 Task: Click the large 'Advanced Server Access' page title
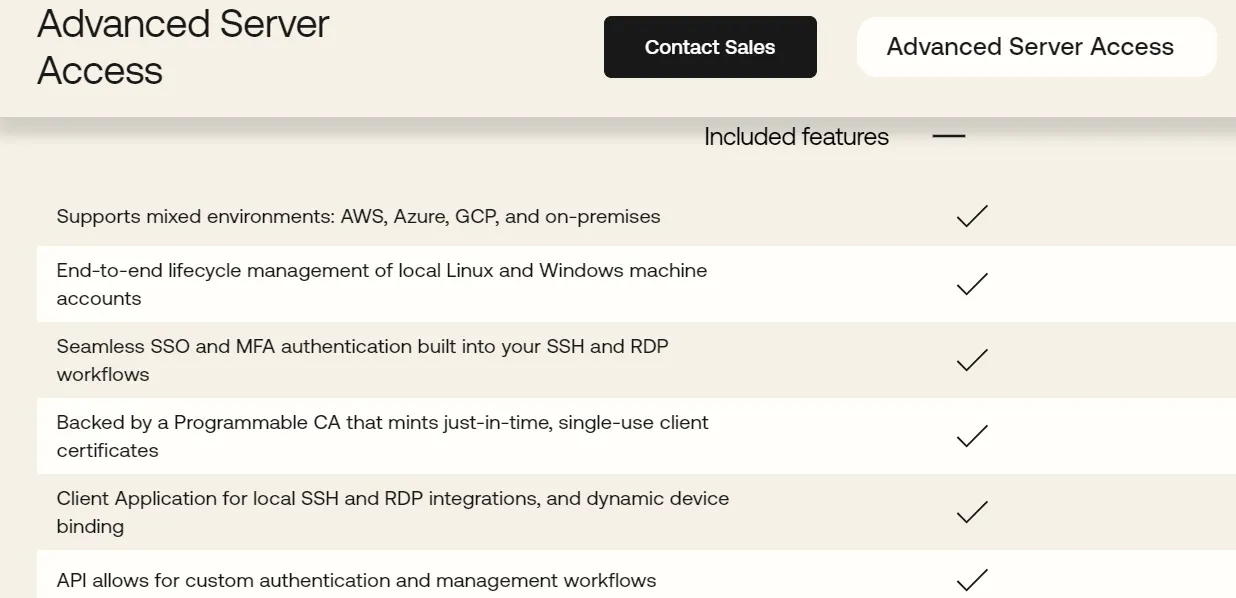[x=183, y=47]
